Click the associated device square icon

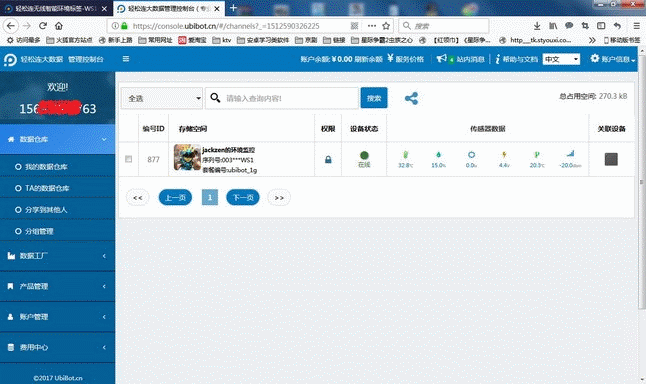pyautogui.click(x=611, y=159)
